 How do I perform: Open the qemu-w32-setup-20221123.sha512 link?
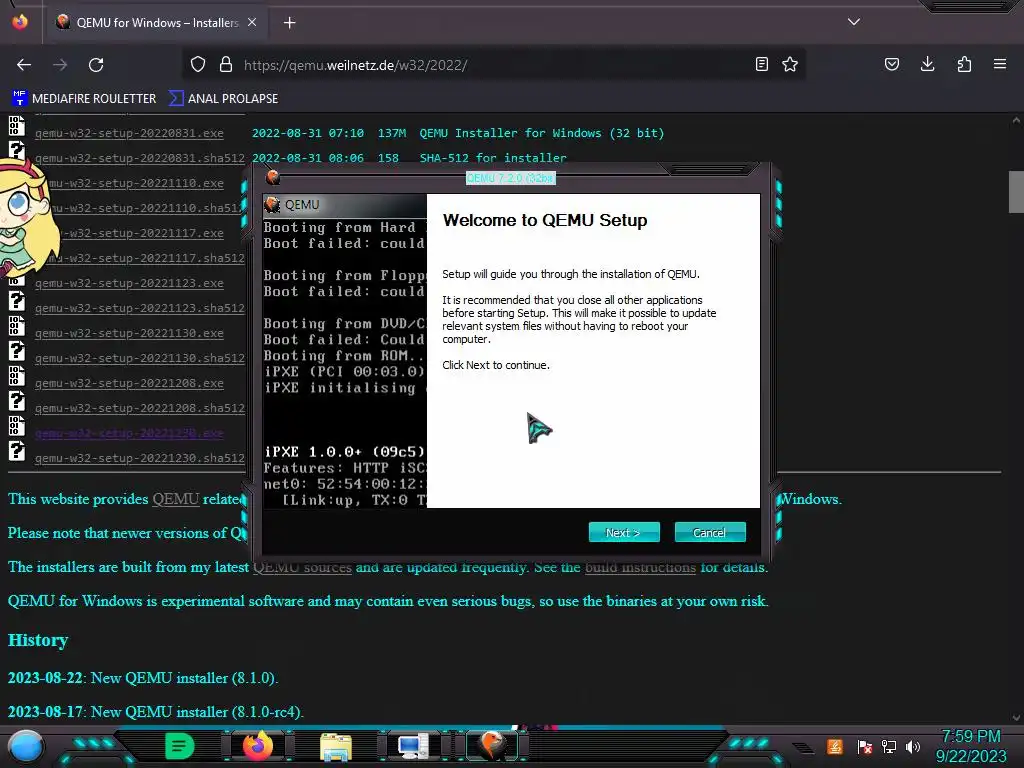(140, 308)
